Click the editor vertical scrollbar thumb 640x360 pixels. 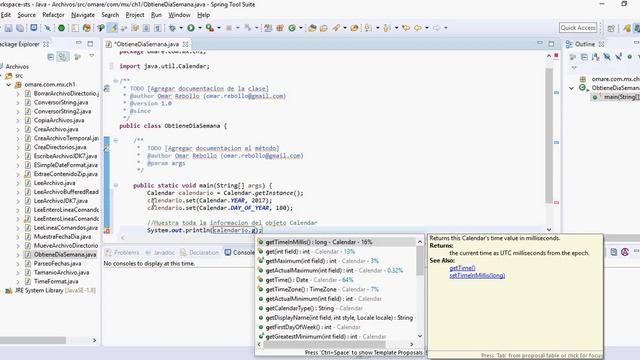click(x=549, y=135)
